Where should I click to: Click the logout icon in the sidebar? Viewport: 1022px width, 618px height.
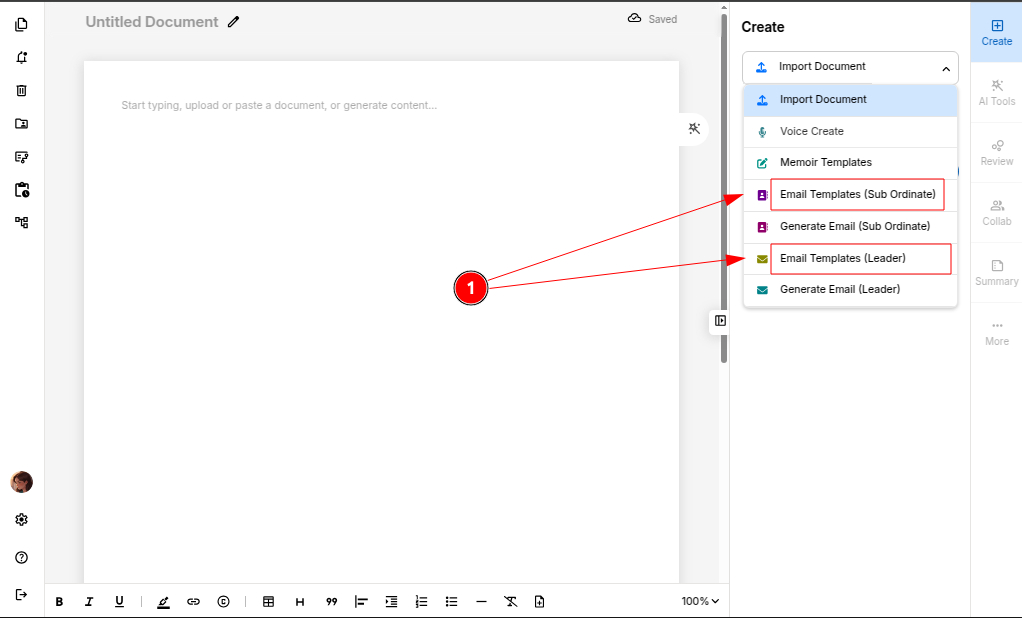point(21,594)
